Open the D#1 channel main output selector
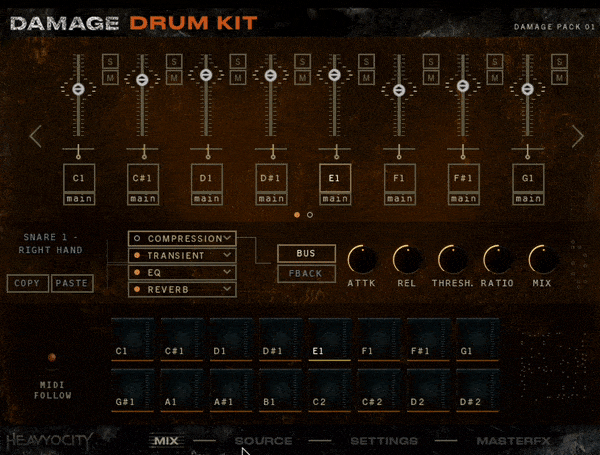Screen dimensions: 600x455 click(271, 199)
